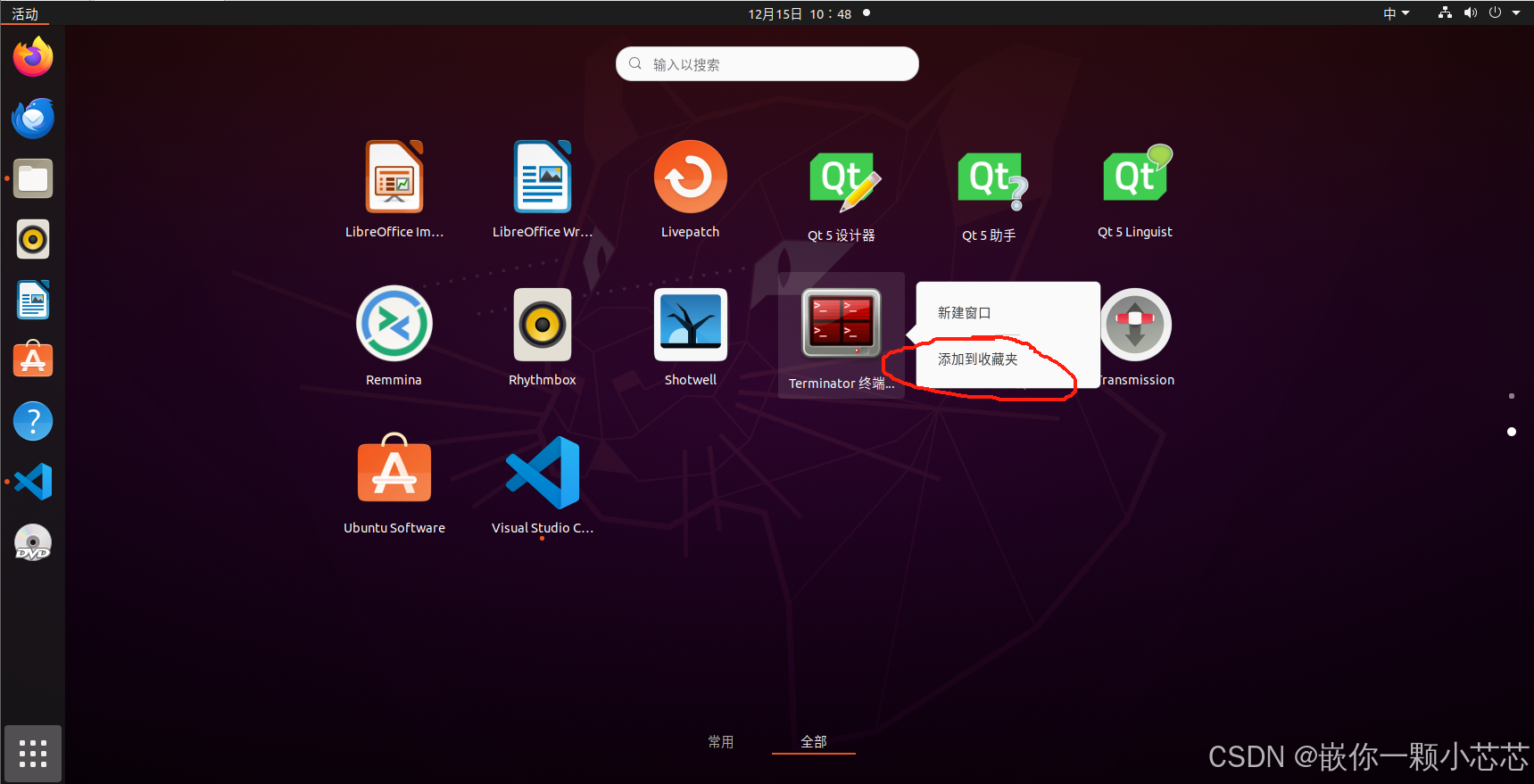
Task: Click the power icon in top bar
Action: pyautogui.click(x=1496, y=13)
